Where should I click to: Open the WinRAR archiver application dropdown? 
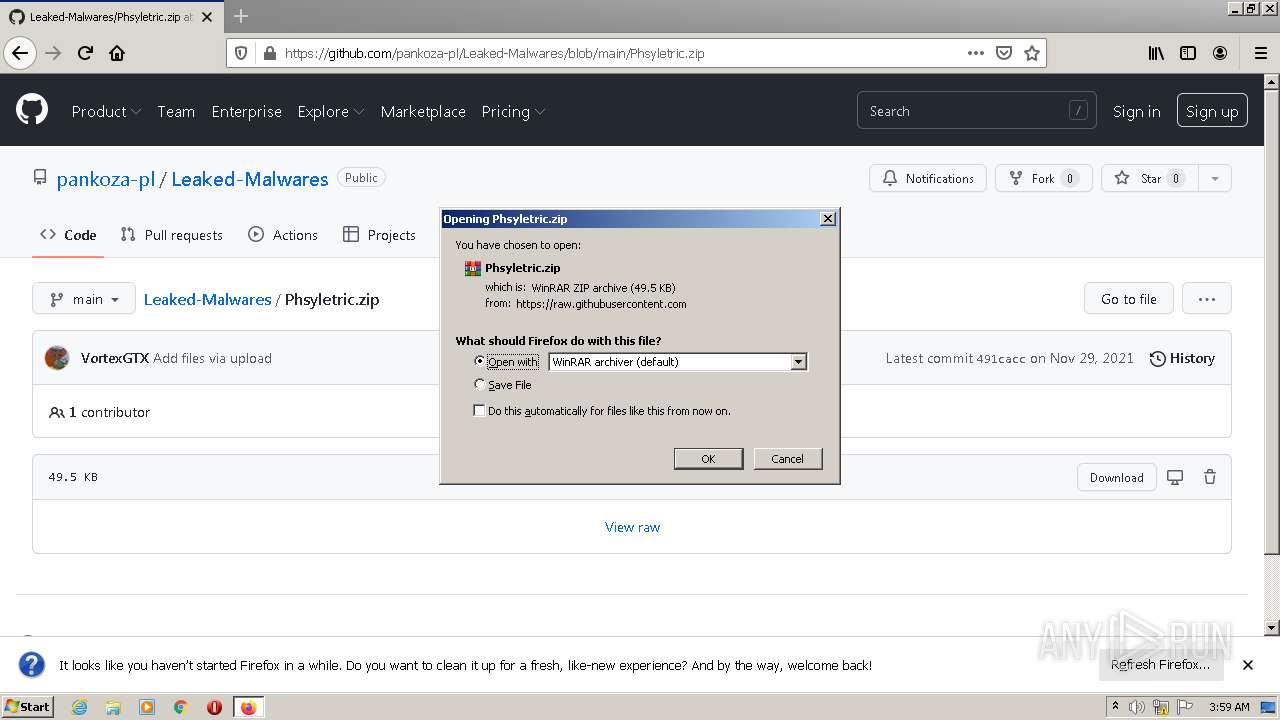coord(799,362)
